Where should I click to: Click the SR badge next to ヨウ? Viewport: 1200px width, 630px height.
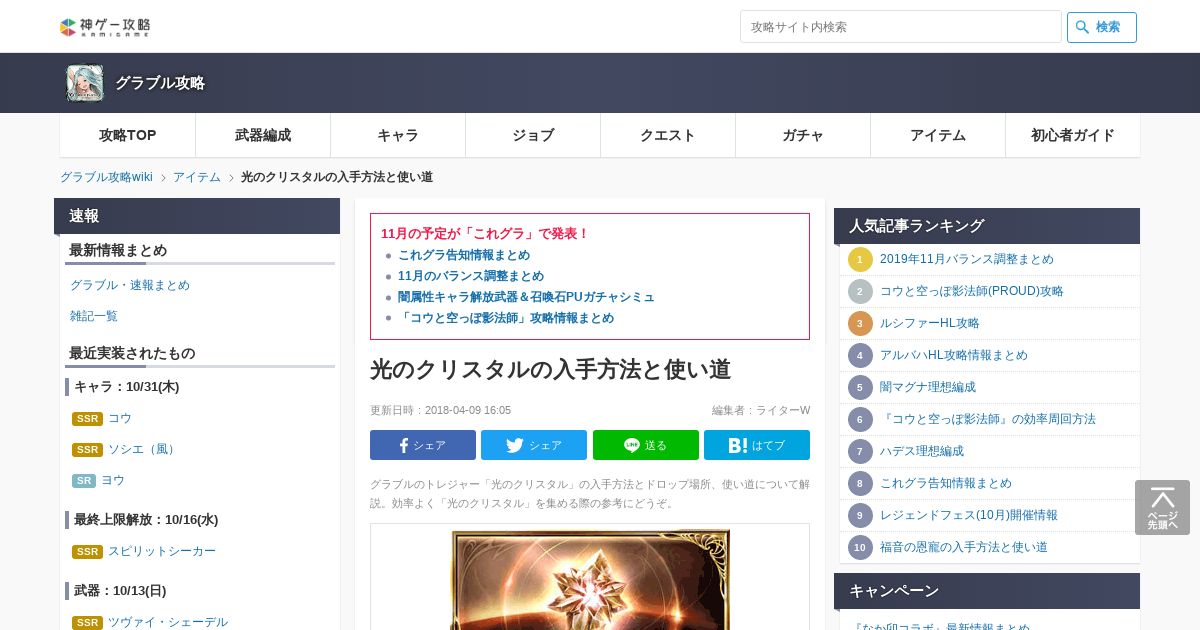click(x=84, y=481)
